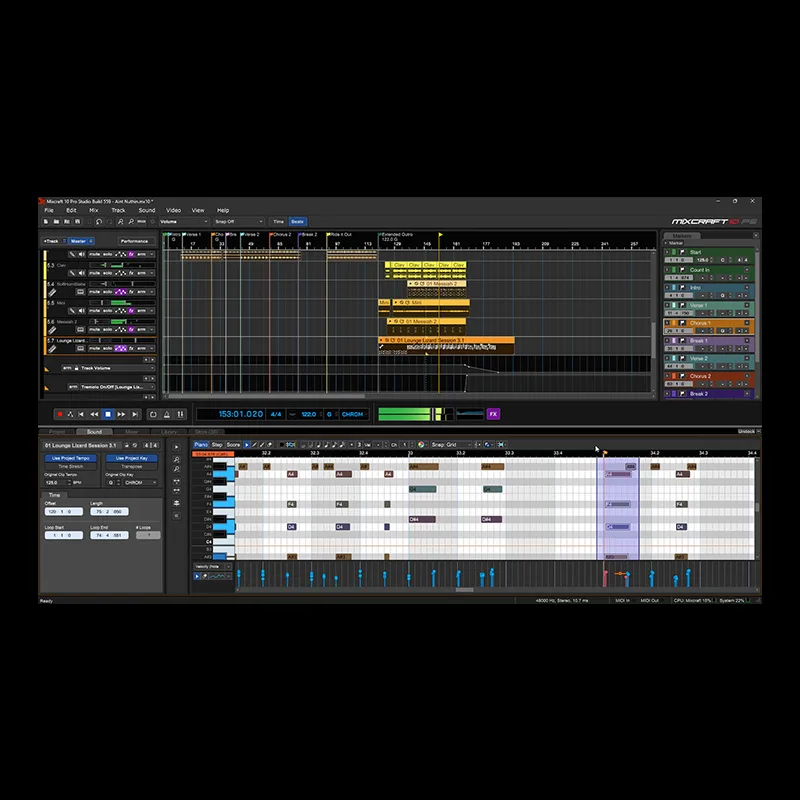
Task: Toggle the loop mode button
Action: (153, 414)
